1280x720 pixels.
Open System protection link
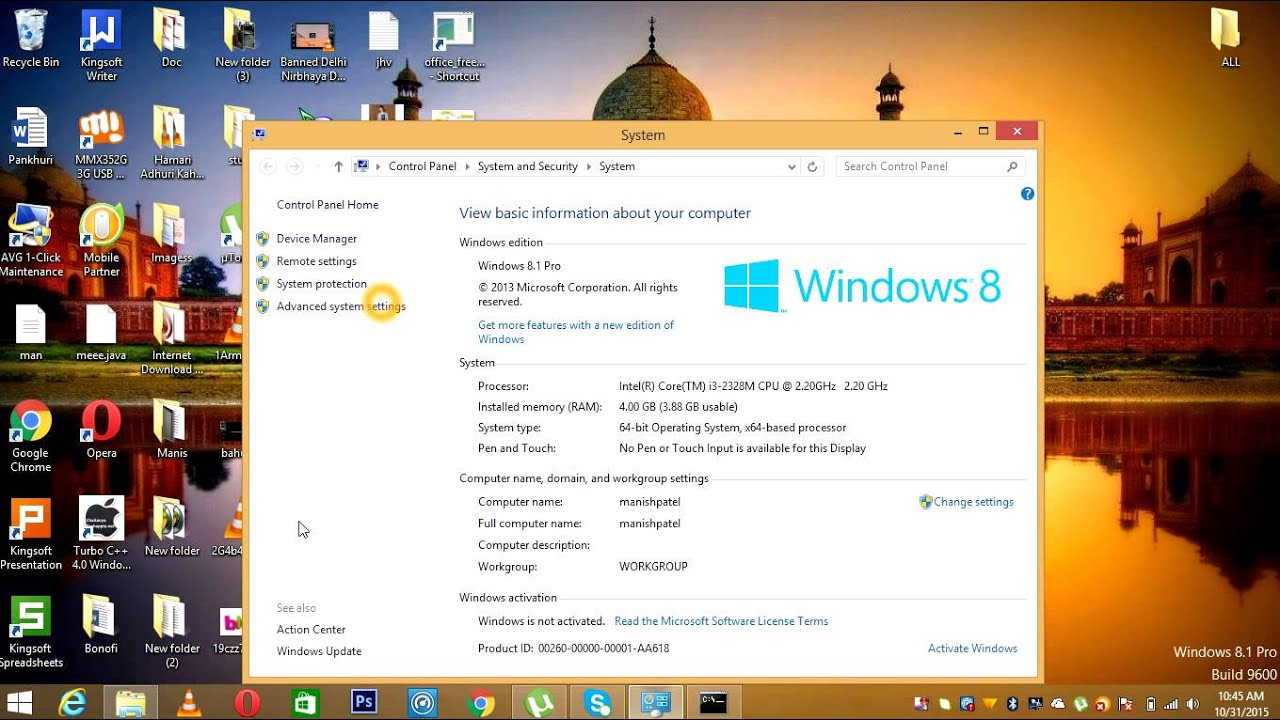tap(321, 284)
